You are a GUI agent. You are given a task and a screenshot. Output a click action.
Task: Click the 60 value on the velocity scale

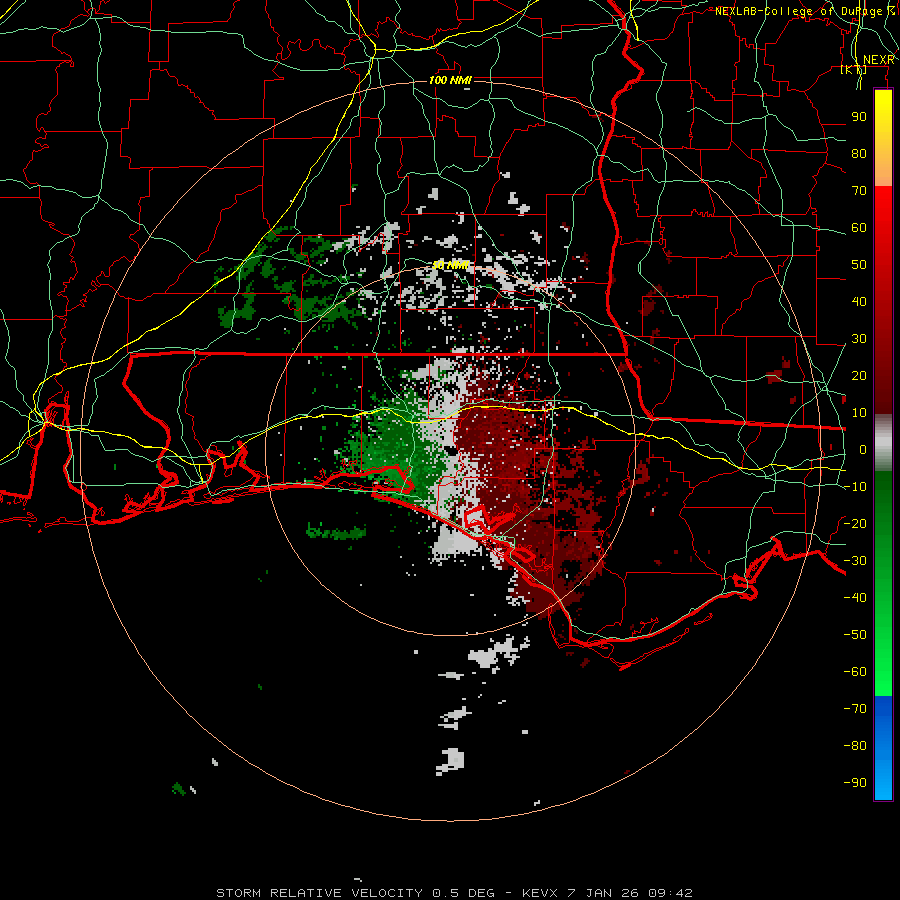point(859,228)
